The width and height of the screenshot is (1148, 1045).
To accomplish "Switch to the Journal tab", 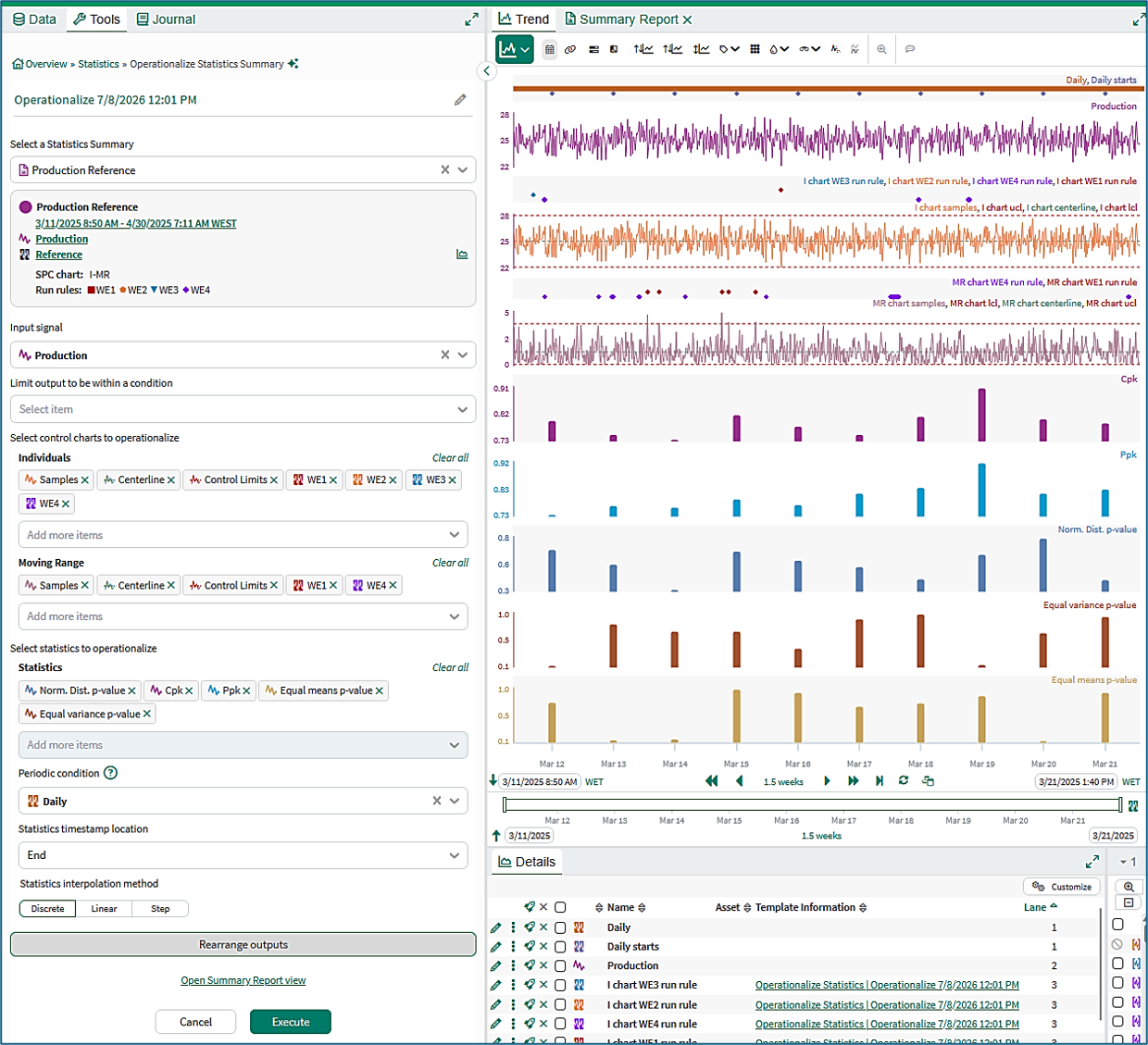I will (166, 19).
